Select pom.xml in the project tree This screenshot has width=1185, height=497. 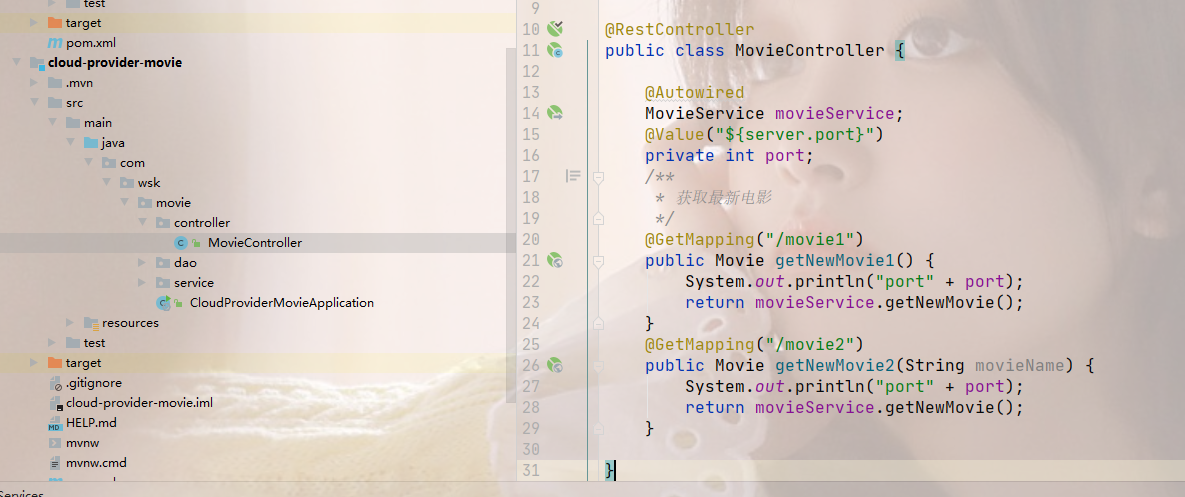[x=91, y=43]
